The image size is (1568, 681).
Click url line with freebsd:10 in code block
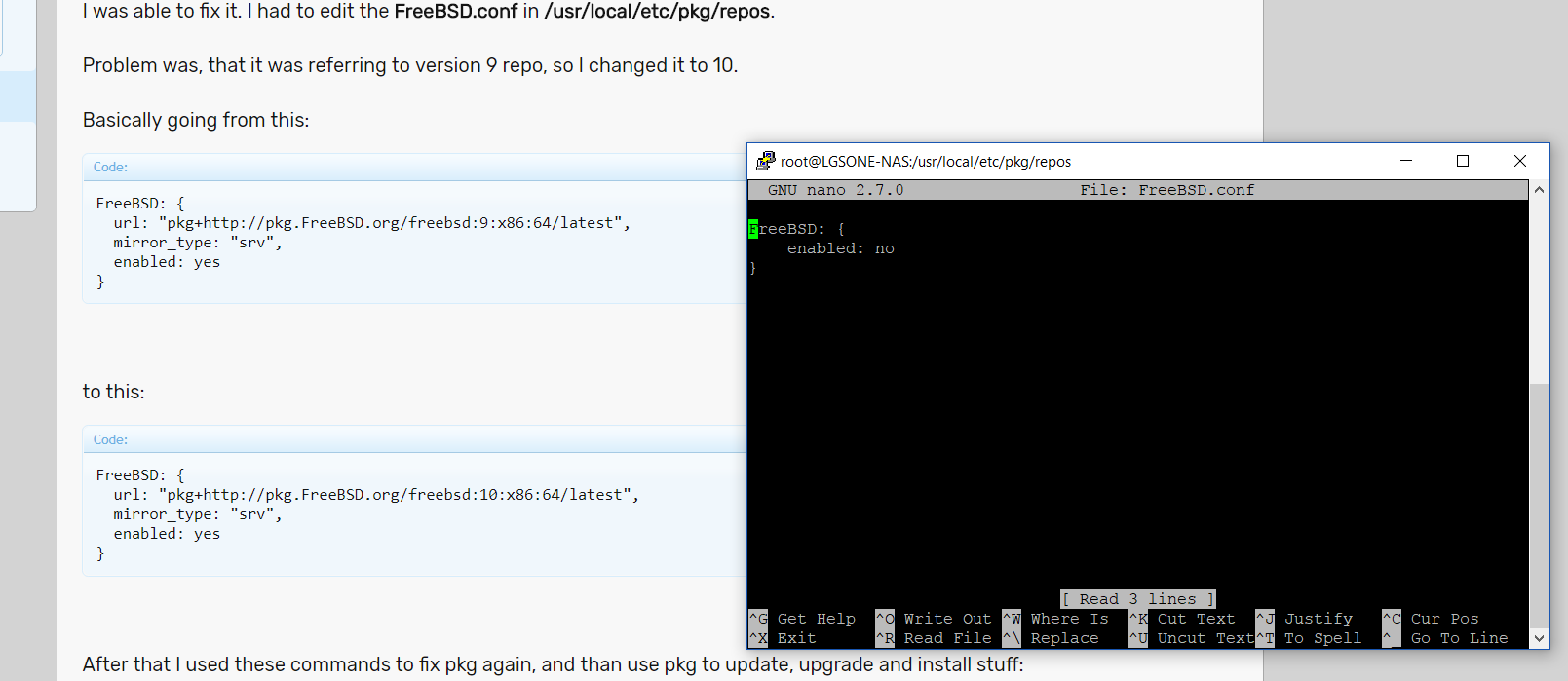(376, 495)
